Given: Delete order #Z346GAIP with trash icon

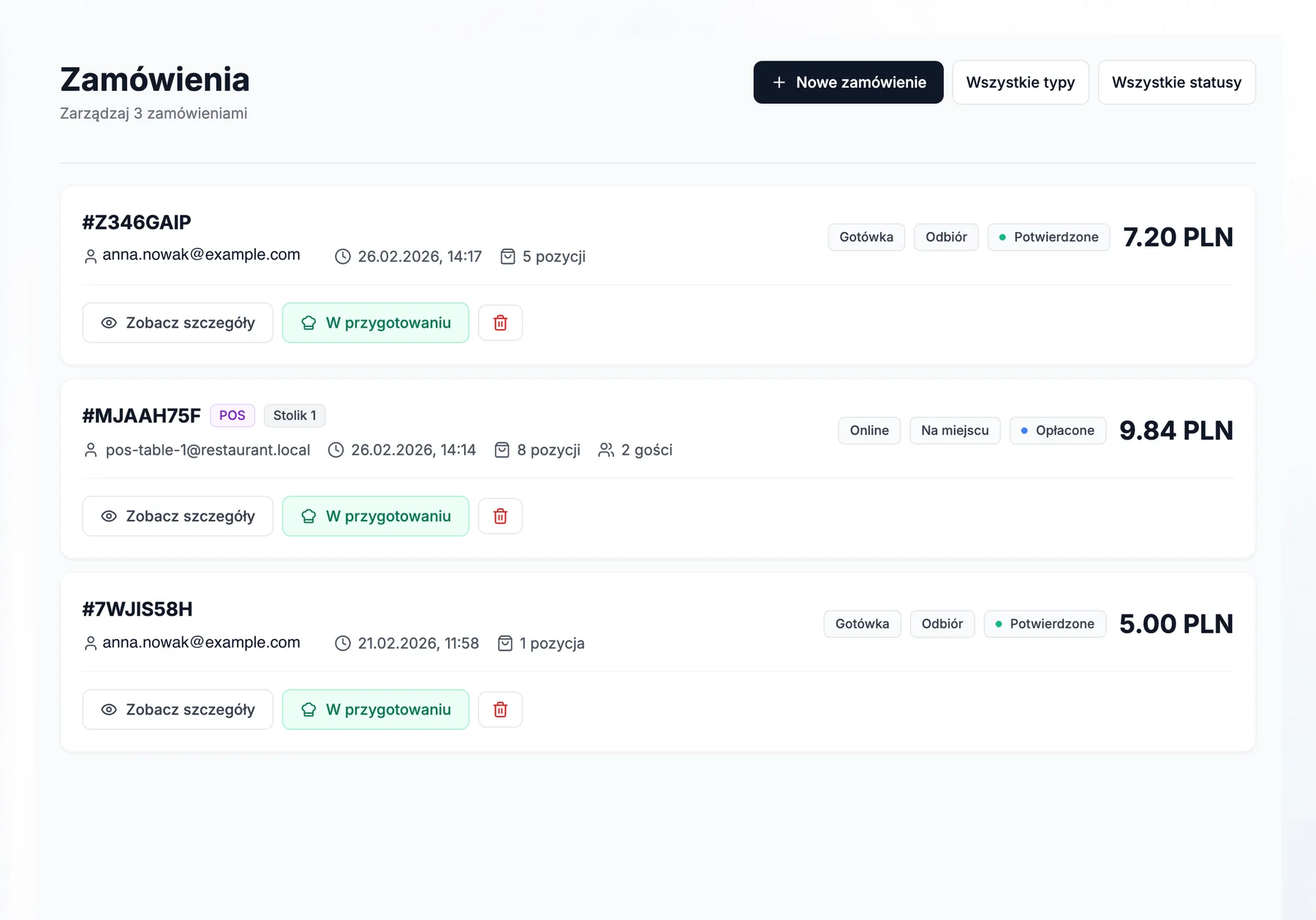Looking at the screenshot, I should 500,323.
